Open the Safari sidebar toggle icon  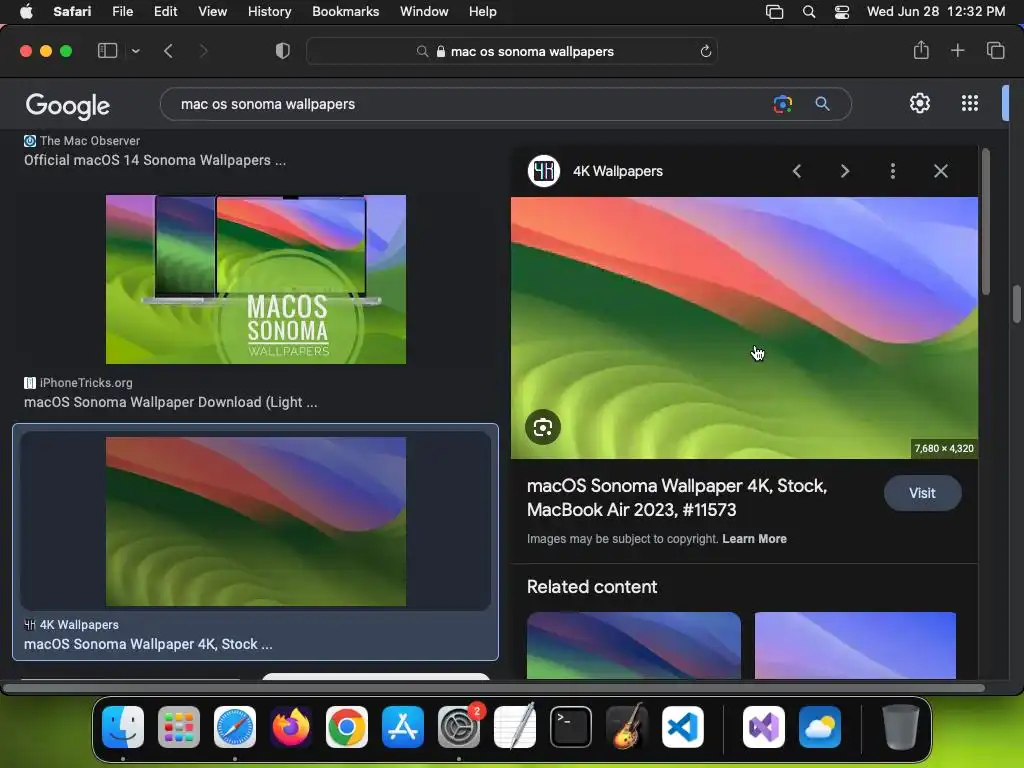(x=107, y=51)
